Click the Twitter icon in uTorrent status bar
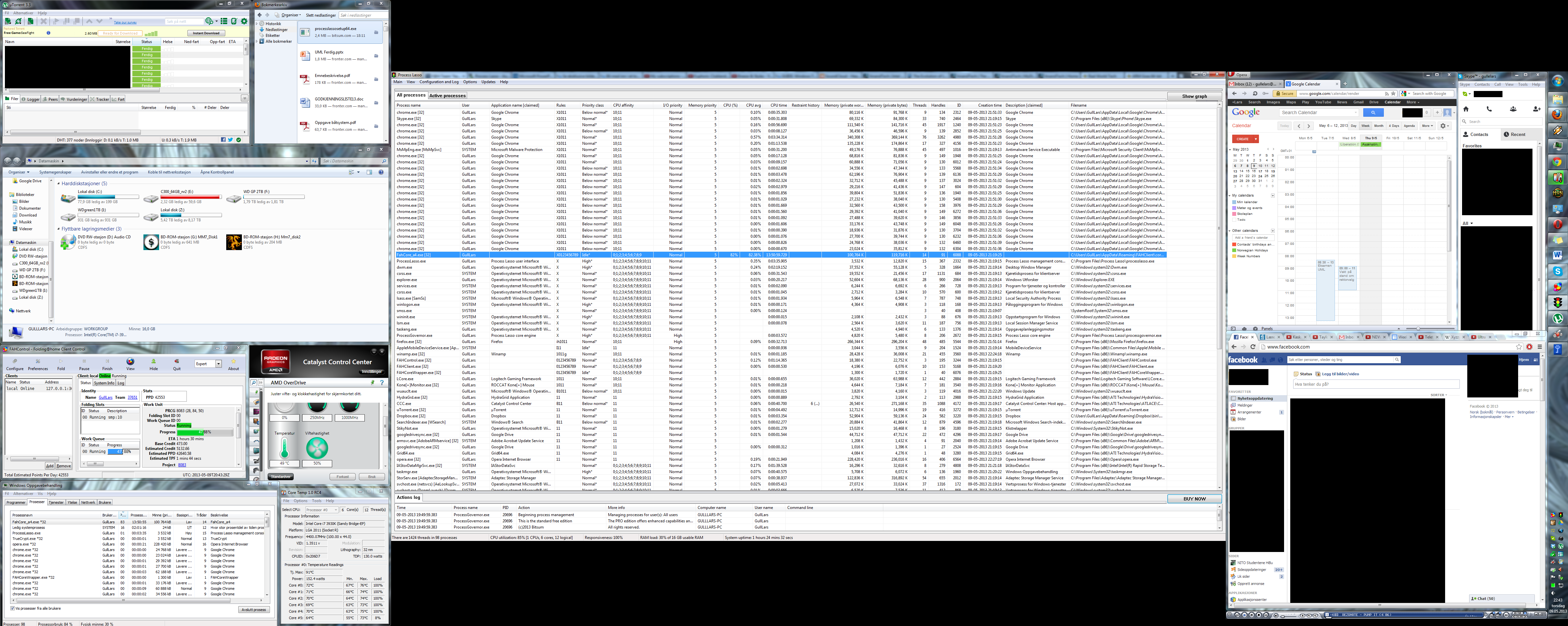The width and height of the screenshot is (1568, 626). click(231, 140)
